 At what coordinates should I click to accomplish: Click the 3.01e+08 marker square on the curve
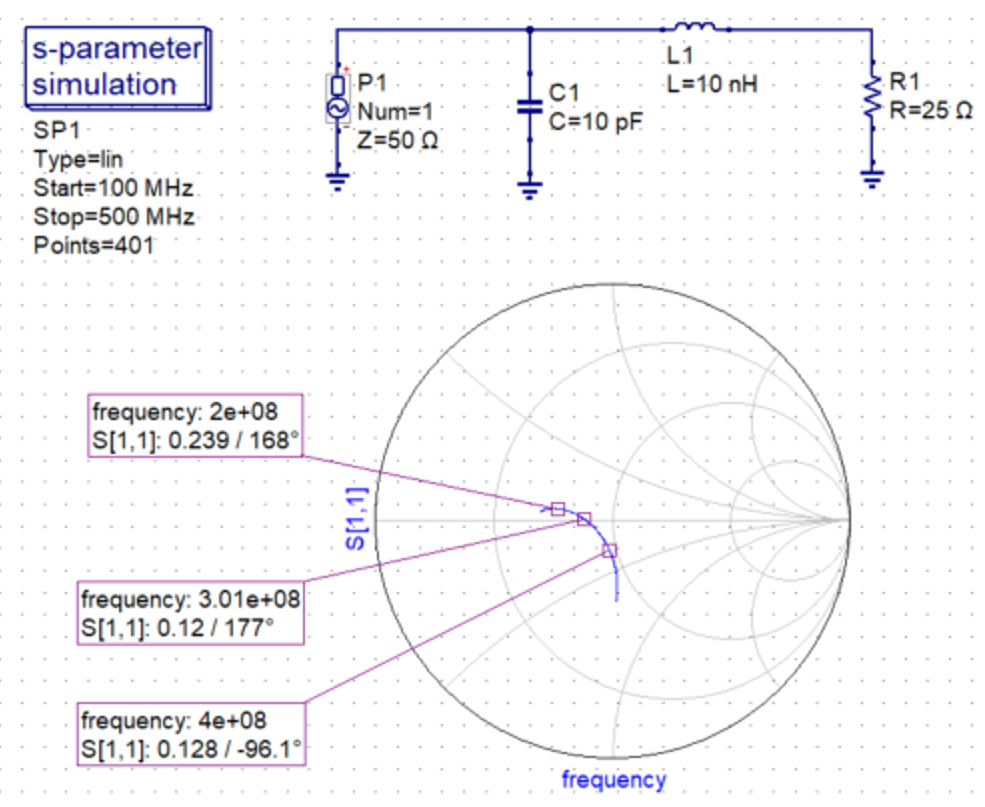point(584,519)
